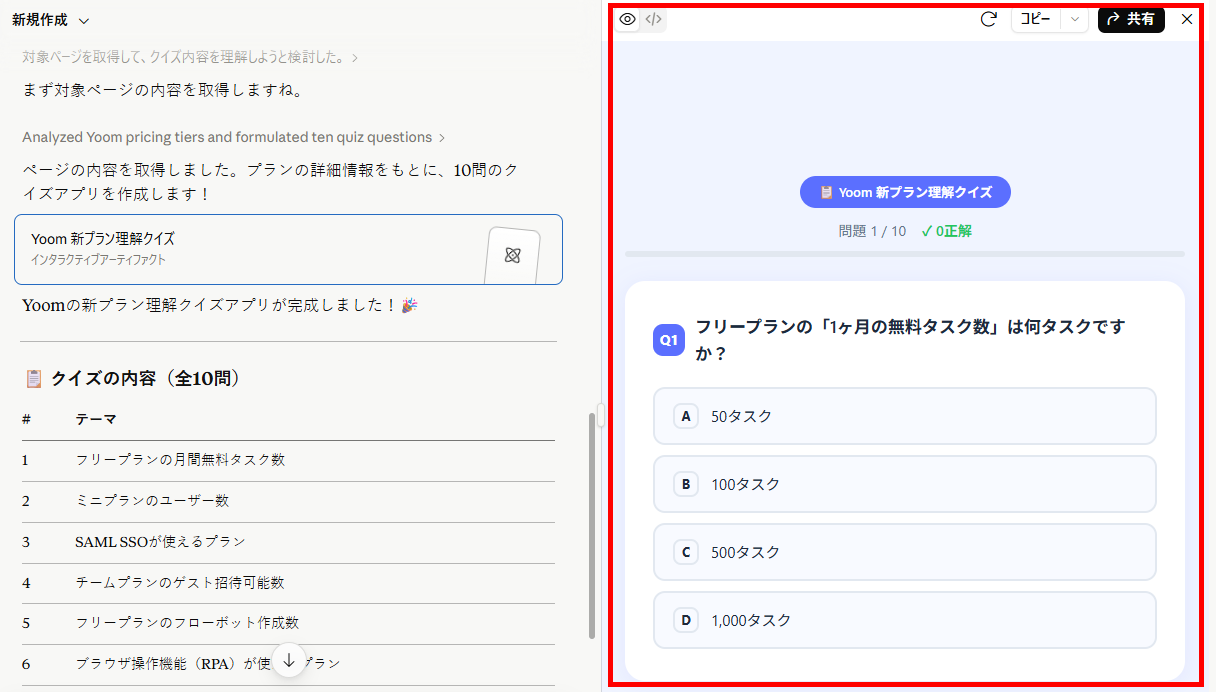Click the panel divider handle
Image resolution: width=1216 pixels, height=692 pixels.
point(601,415)
